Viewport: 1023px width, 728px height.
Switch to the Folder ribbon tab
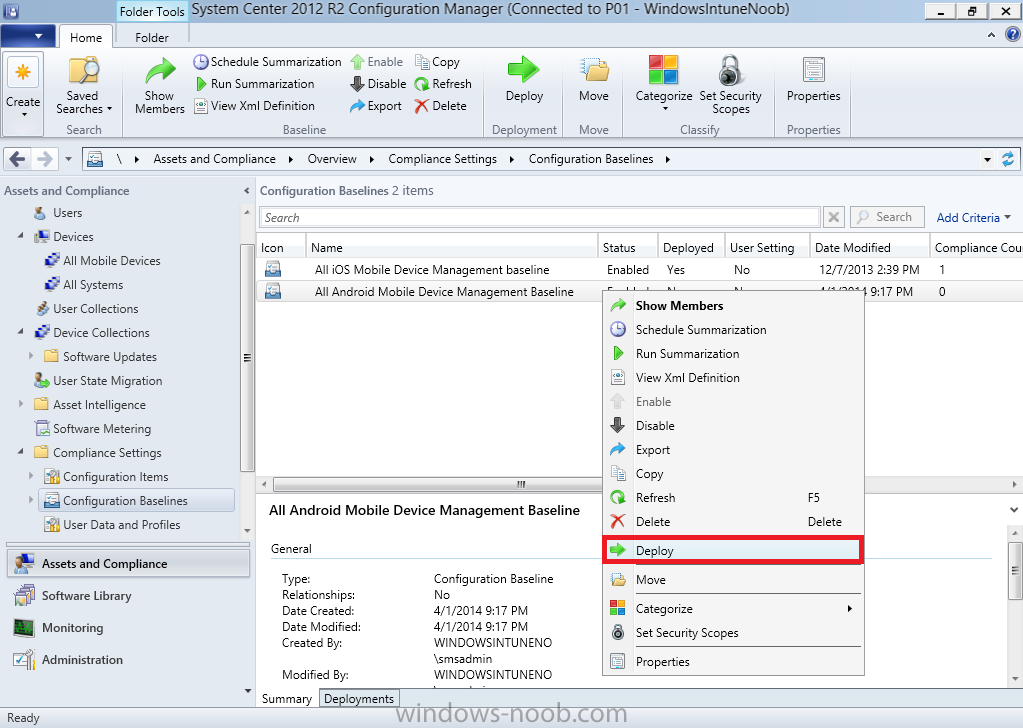point(151,37)
